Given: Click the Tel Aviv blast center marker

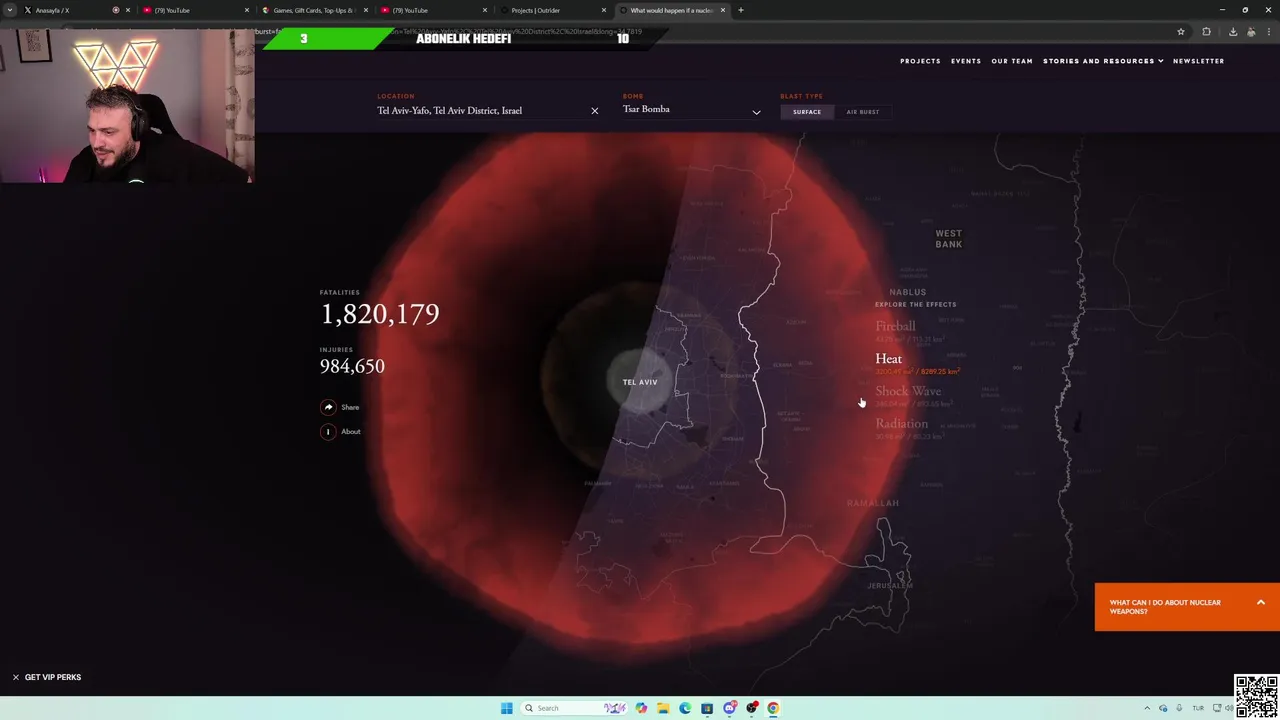Looking at the screenshot, I should (x=640, y=382).
